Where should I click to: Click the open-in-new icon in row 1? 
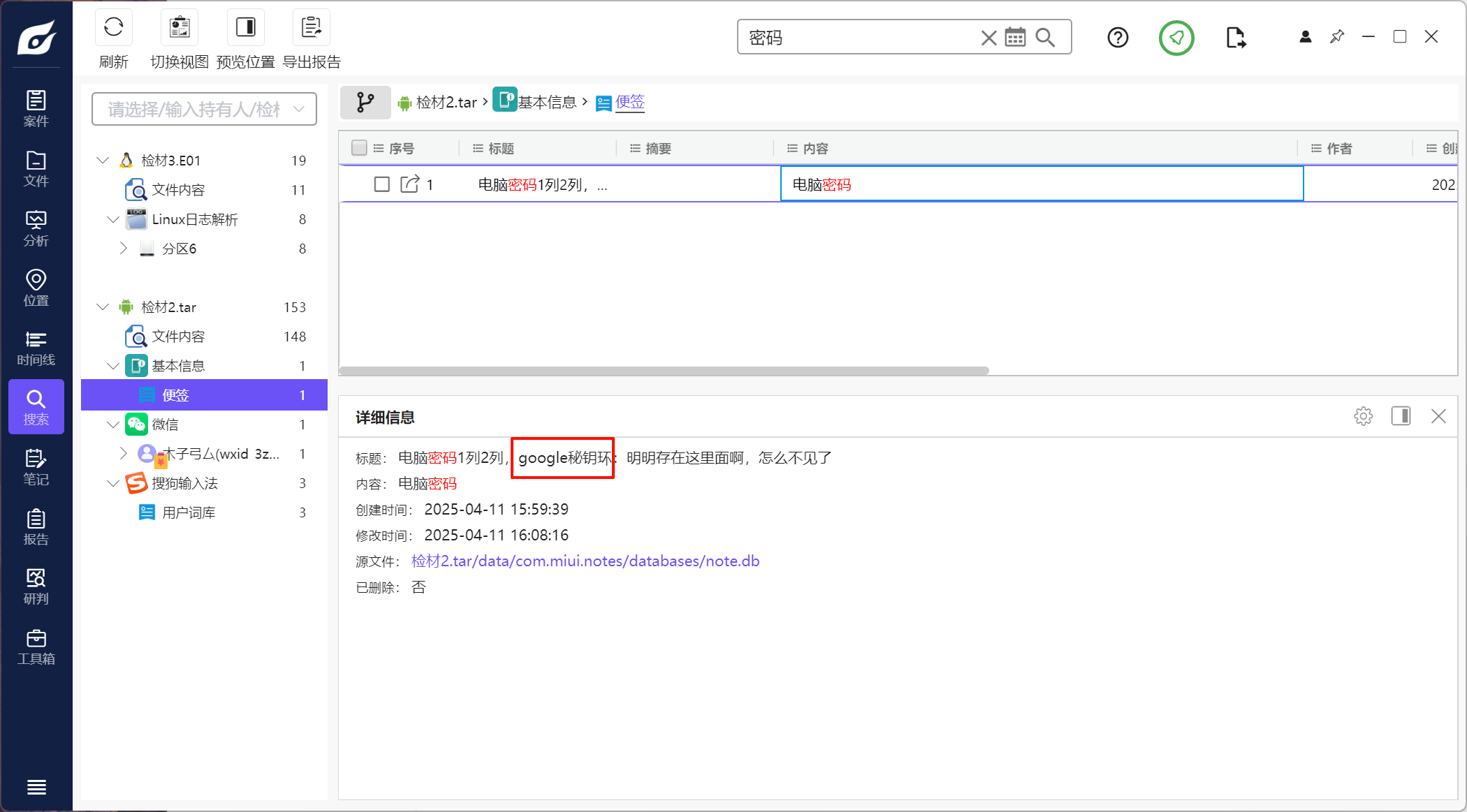(x=409, y=184)
